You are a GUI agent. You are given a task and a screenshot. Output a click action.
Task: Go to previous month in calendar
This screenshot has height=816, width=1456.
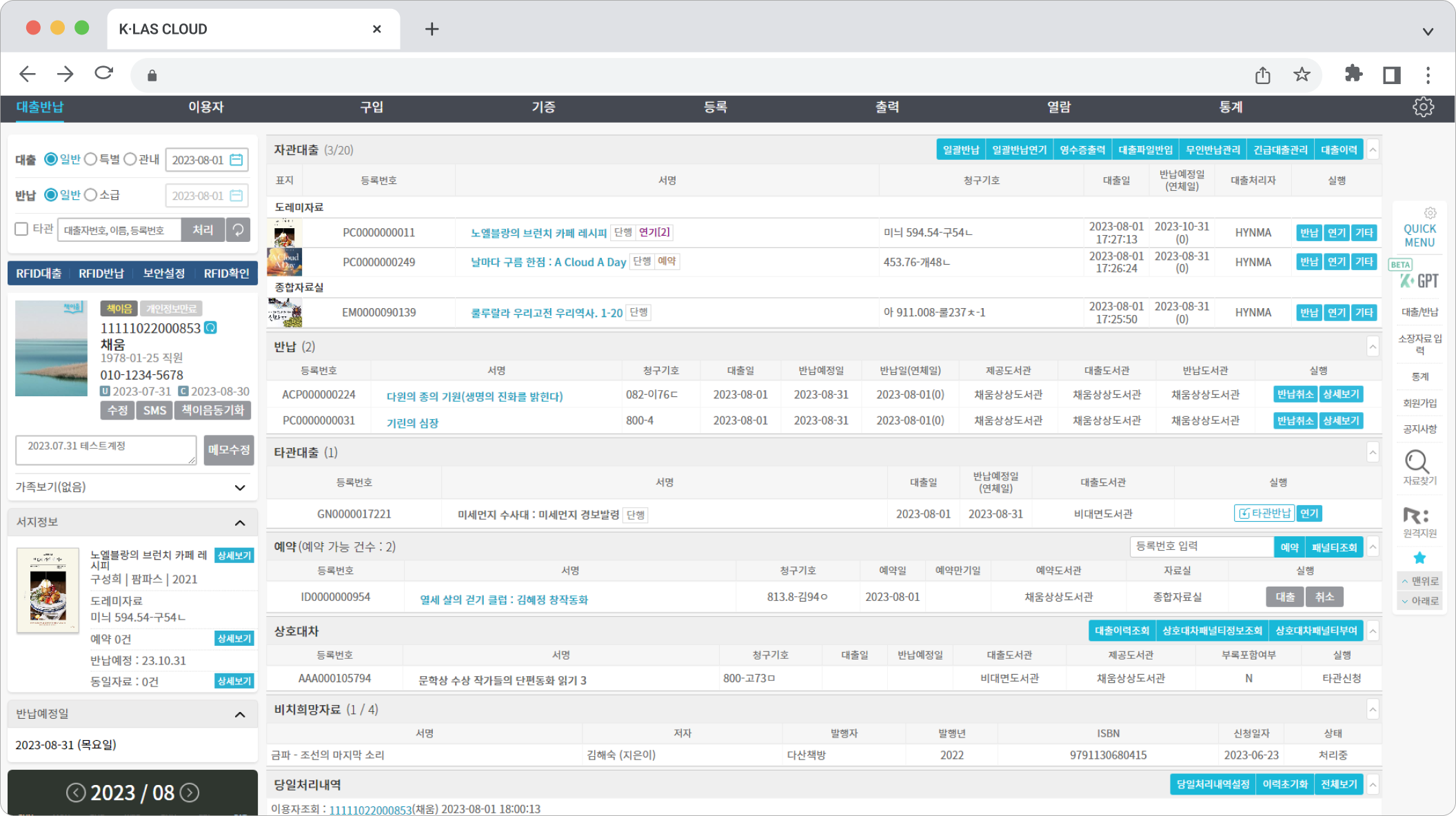(x=76, y=793)
